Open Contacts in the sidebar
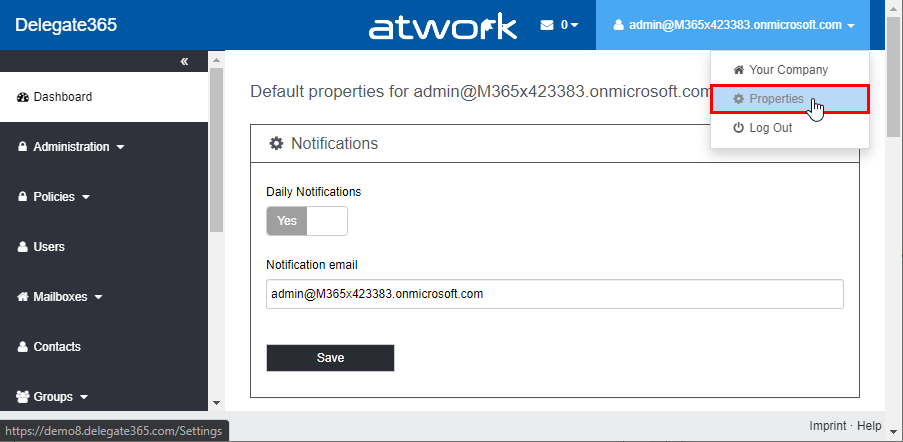This screenshot has width=903, height=442. pyautogui.click(x=56, y=347)
